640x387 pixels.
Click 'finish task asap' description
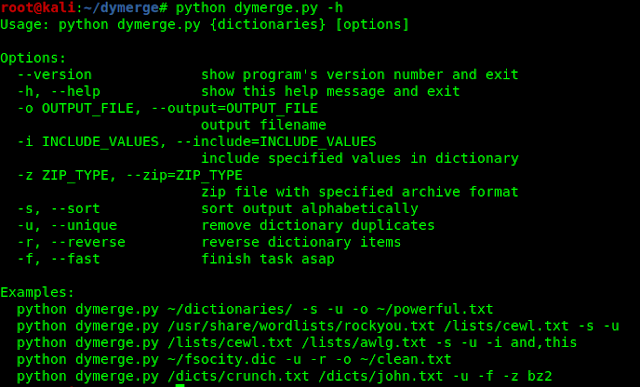268,259
